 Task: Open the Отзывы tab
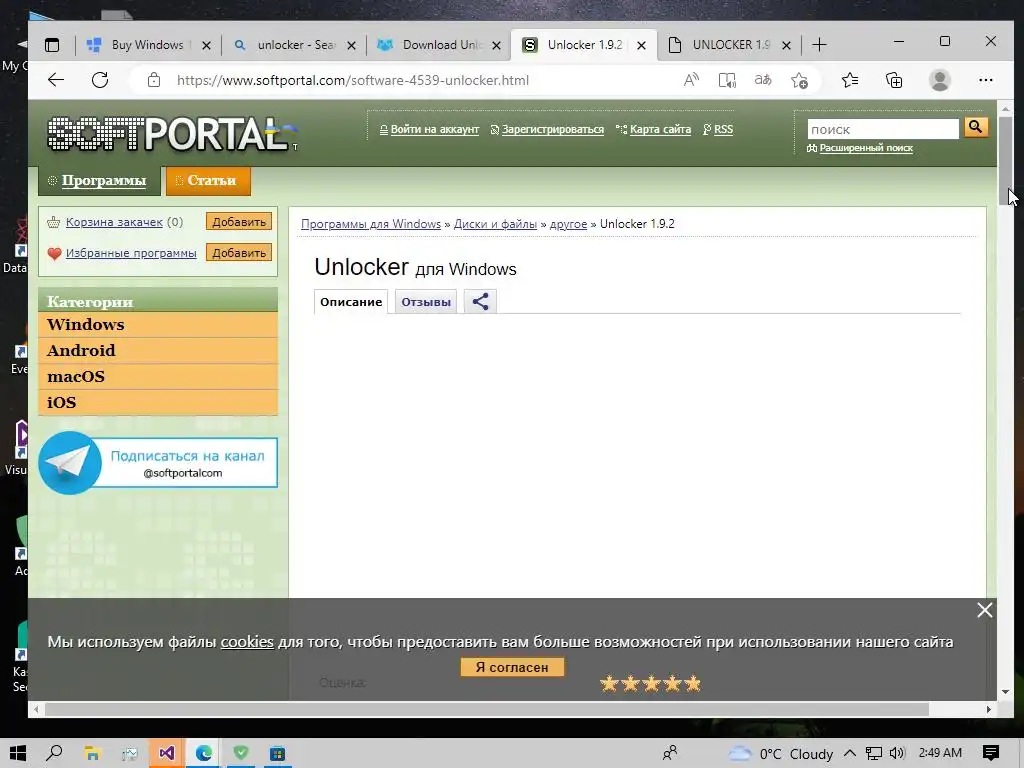[x=426, y=302]
